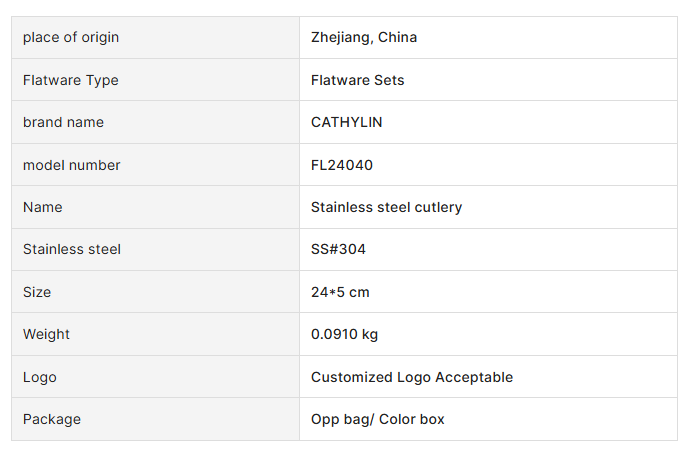The height and width of the screenshot is (450, 692).
Task: Click the 'Size' label cell
Action: 37,292
